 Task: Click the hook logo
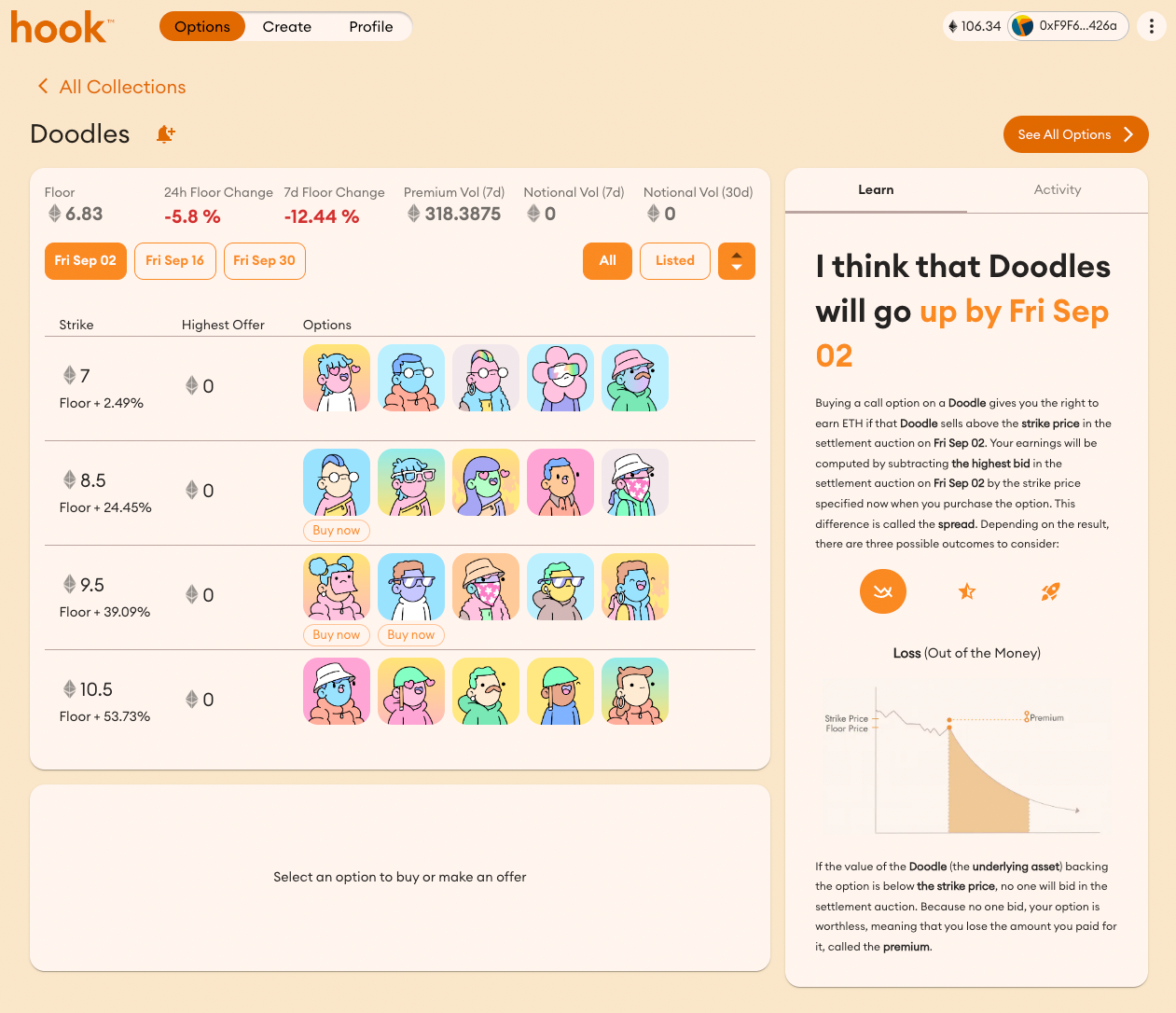(62, 27)
